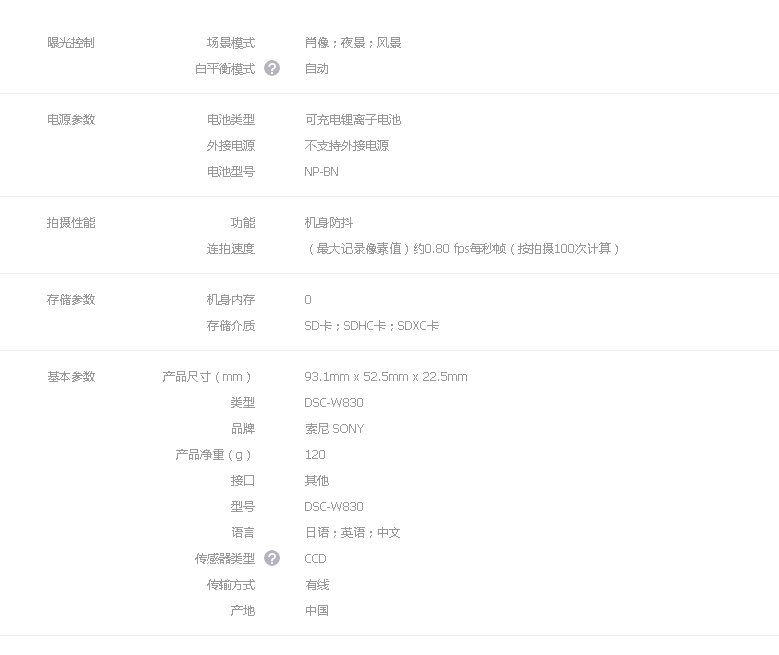The width and height of the screenshot is (779, 655).
Task: Click the 不支持外接电源 text
Action: 347,146
